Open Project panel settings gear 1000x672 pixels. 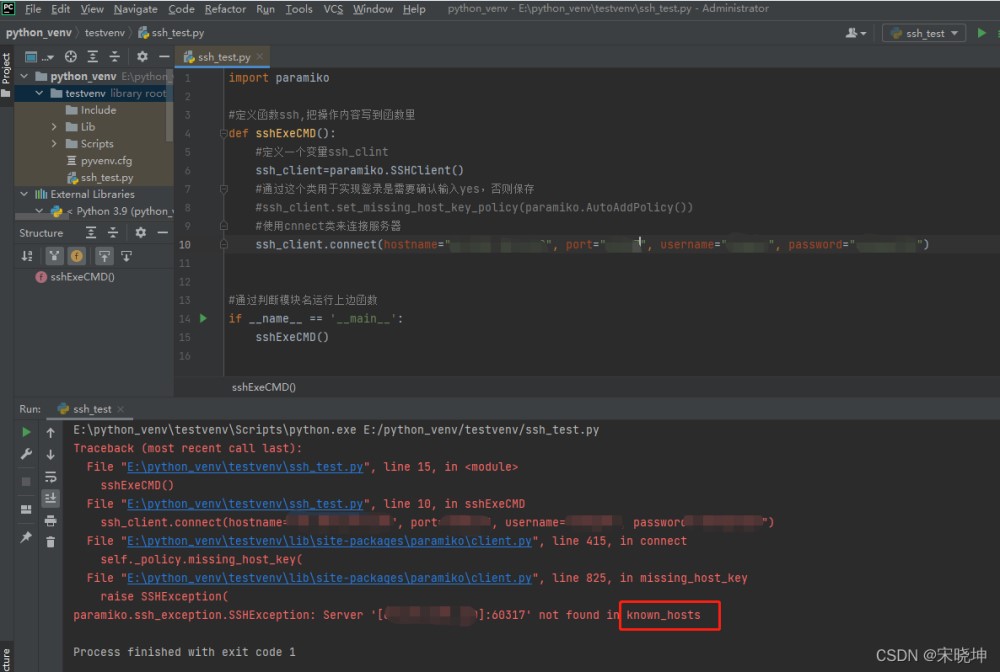(x=142, y=57)
